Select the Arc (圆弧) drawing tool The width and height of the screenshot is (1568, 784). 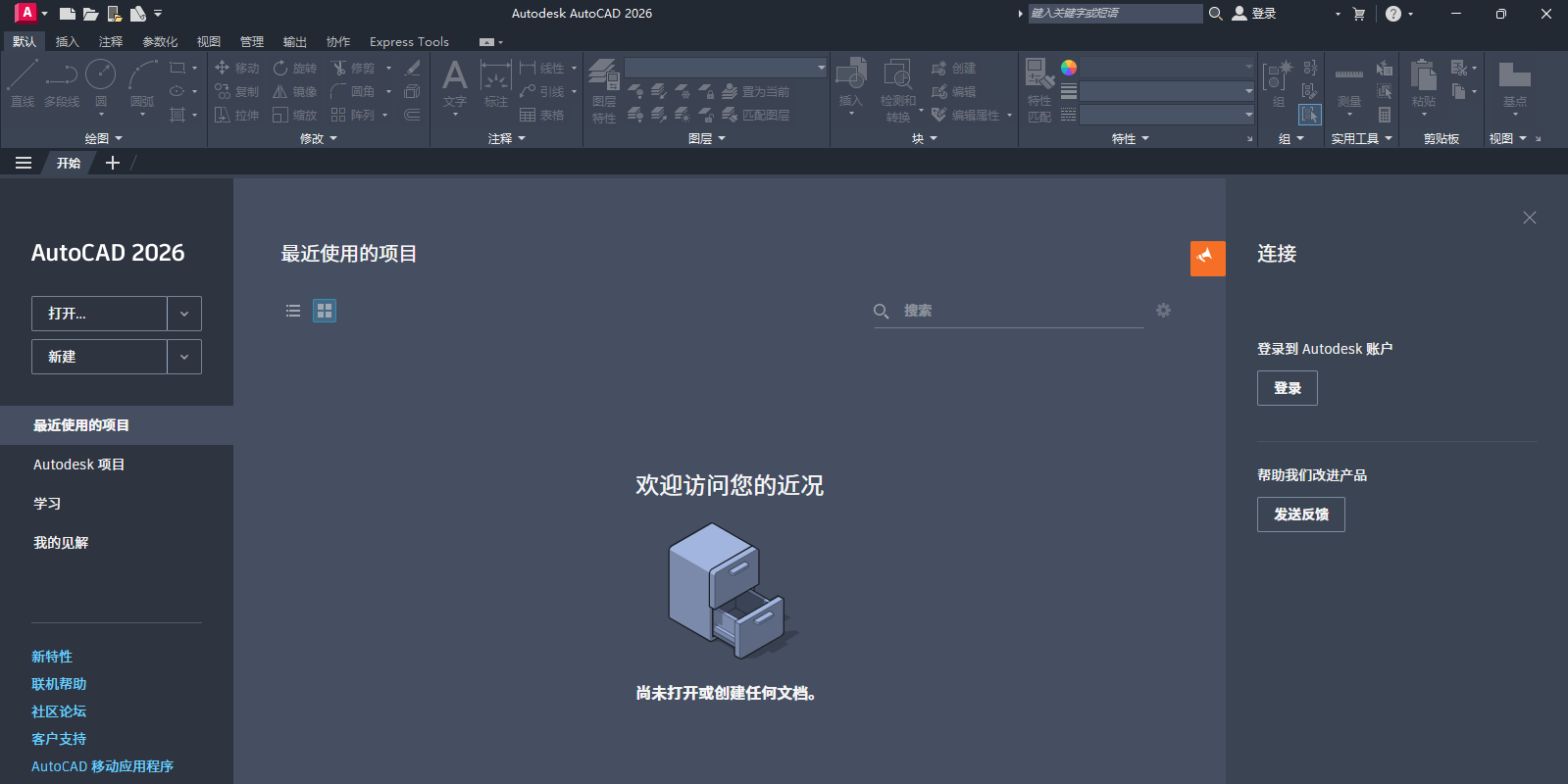142,82
